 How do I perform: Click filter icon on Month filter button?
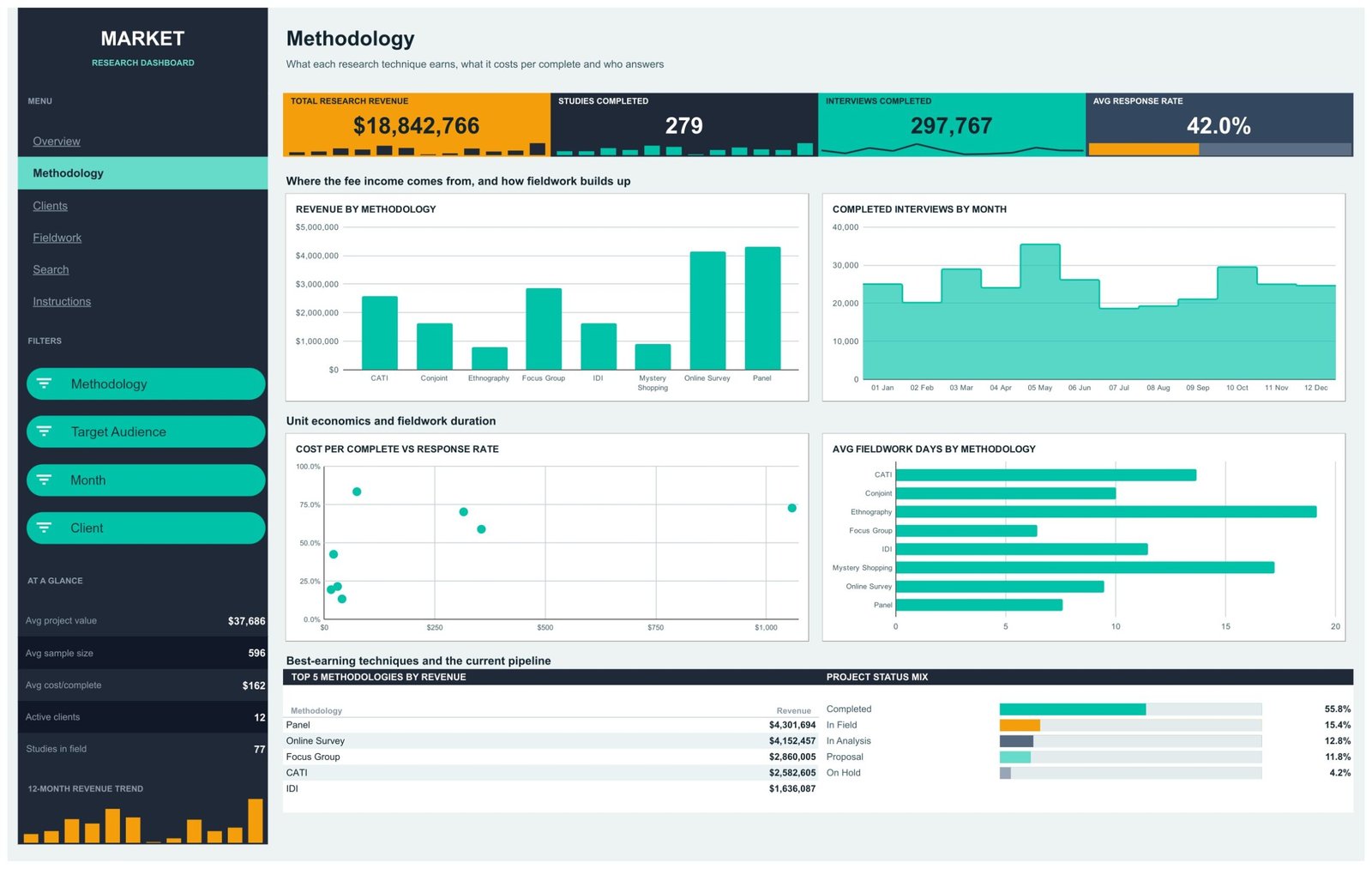click(44, 480)
